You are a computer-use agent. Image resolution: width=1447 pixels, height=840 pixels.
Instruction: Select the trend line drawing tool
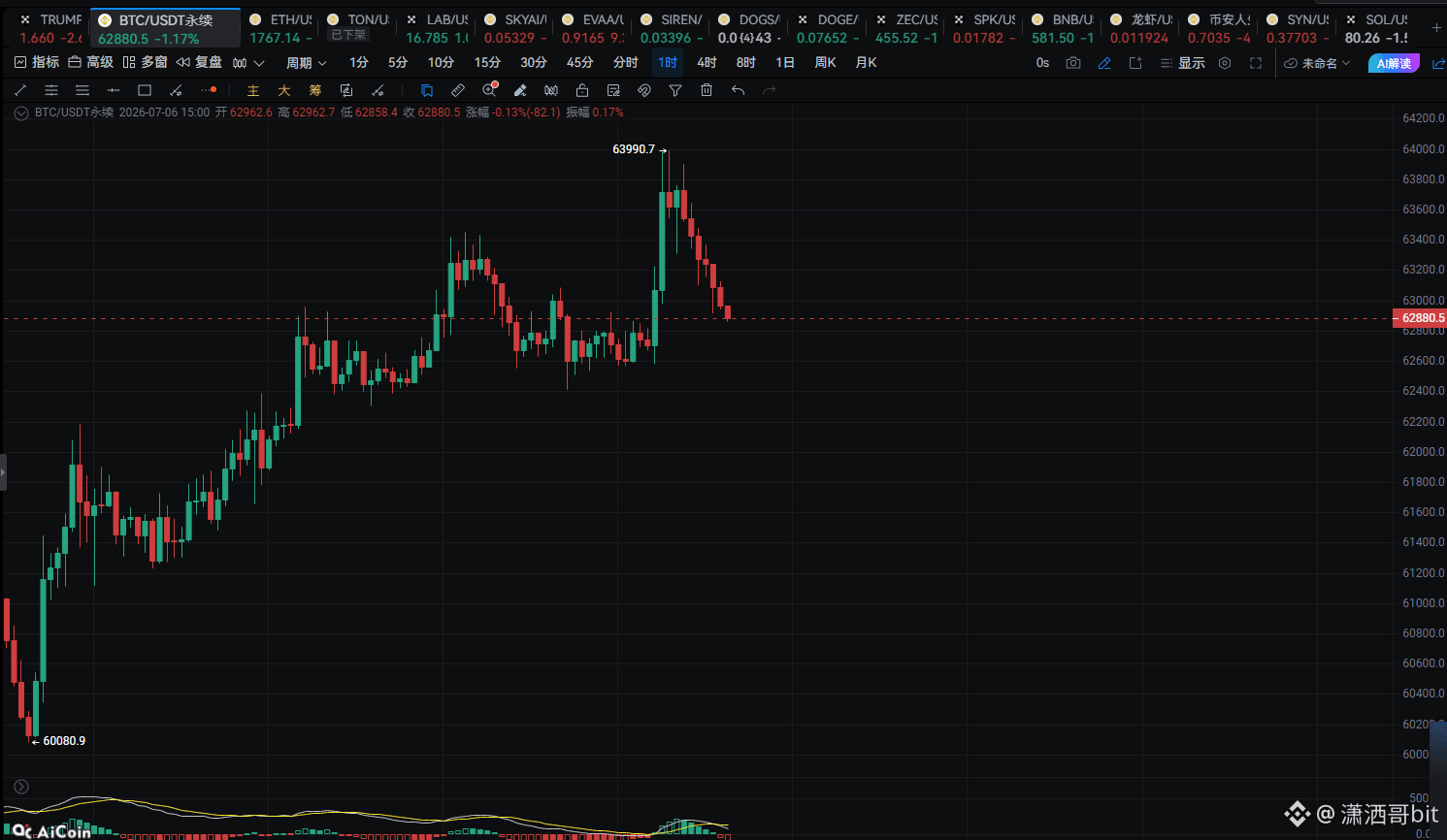(x=20, y=90)
